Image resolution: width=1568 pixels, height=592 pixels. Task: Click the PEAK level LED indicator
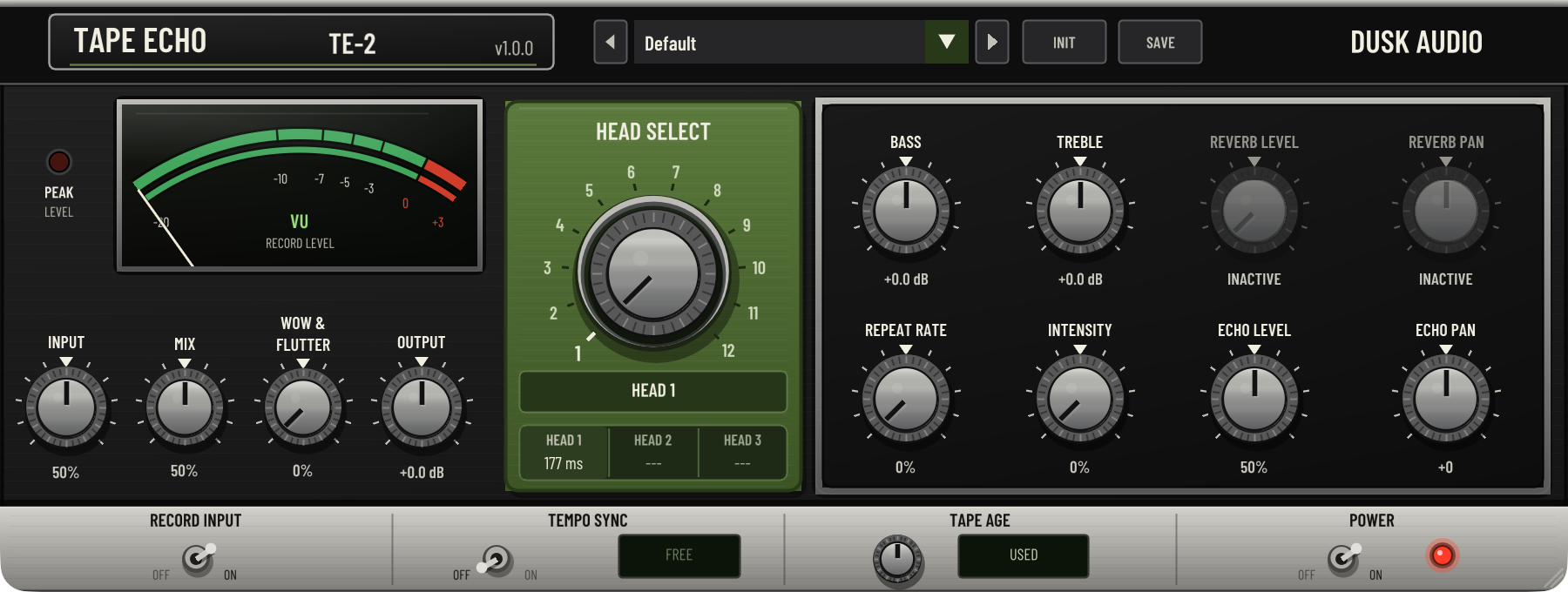(x=58, y=162)
